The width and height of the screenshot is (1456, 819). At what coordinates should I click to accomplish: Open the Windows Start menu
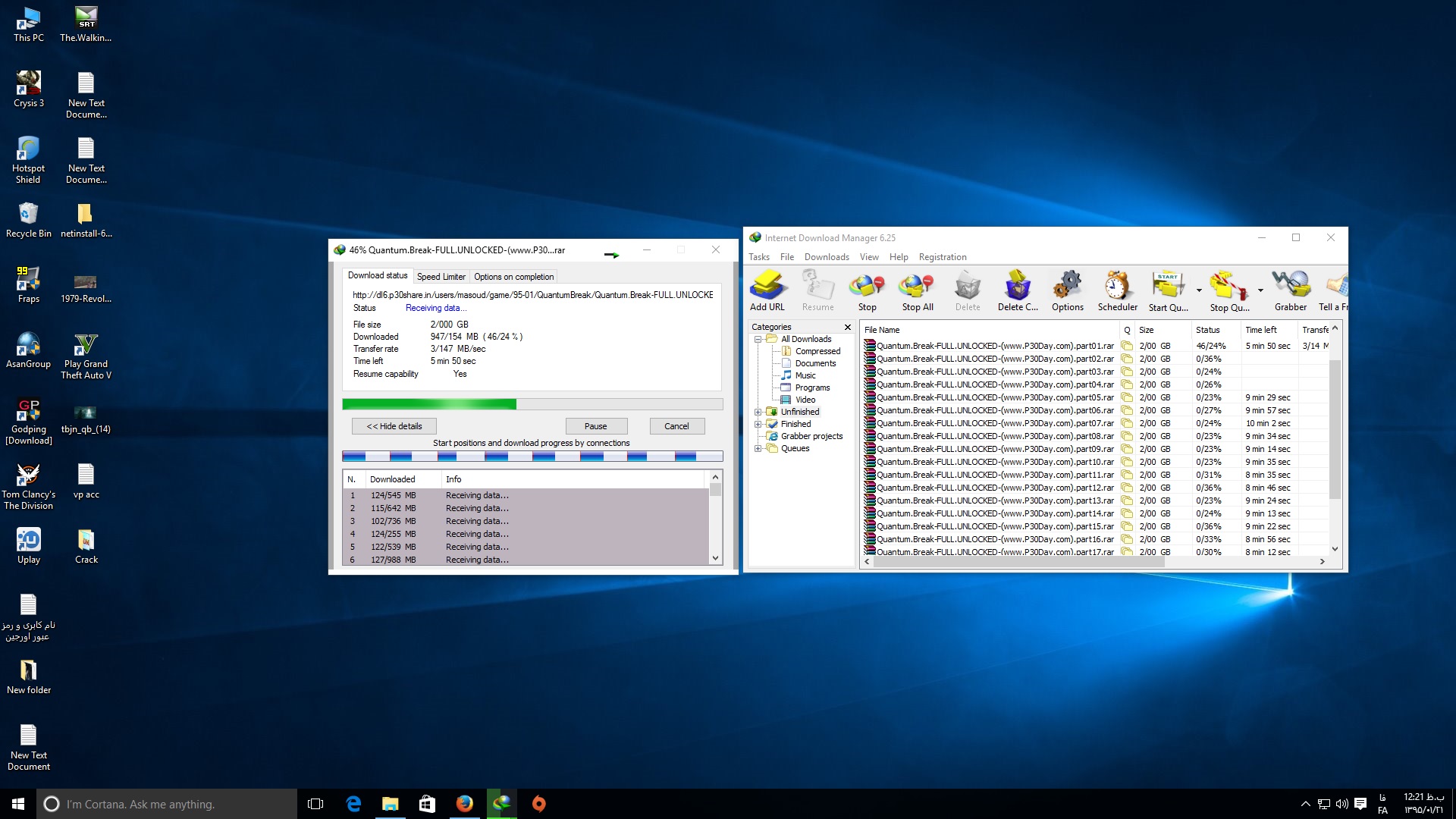point(18,804)
